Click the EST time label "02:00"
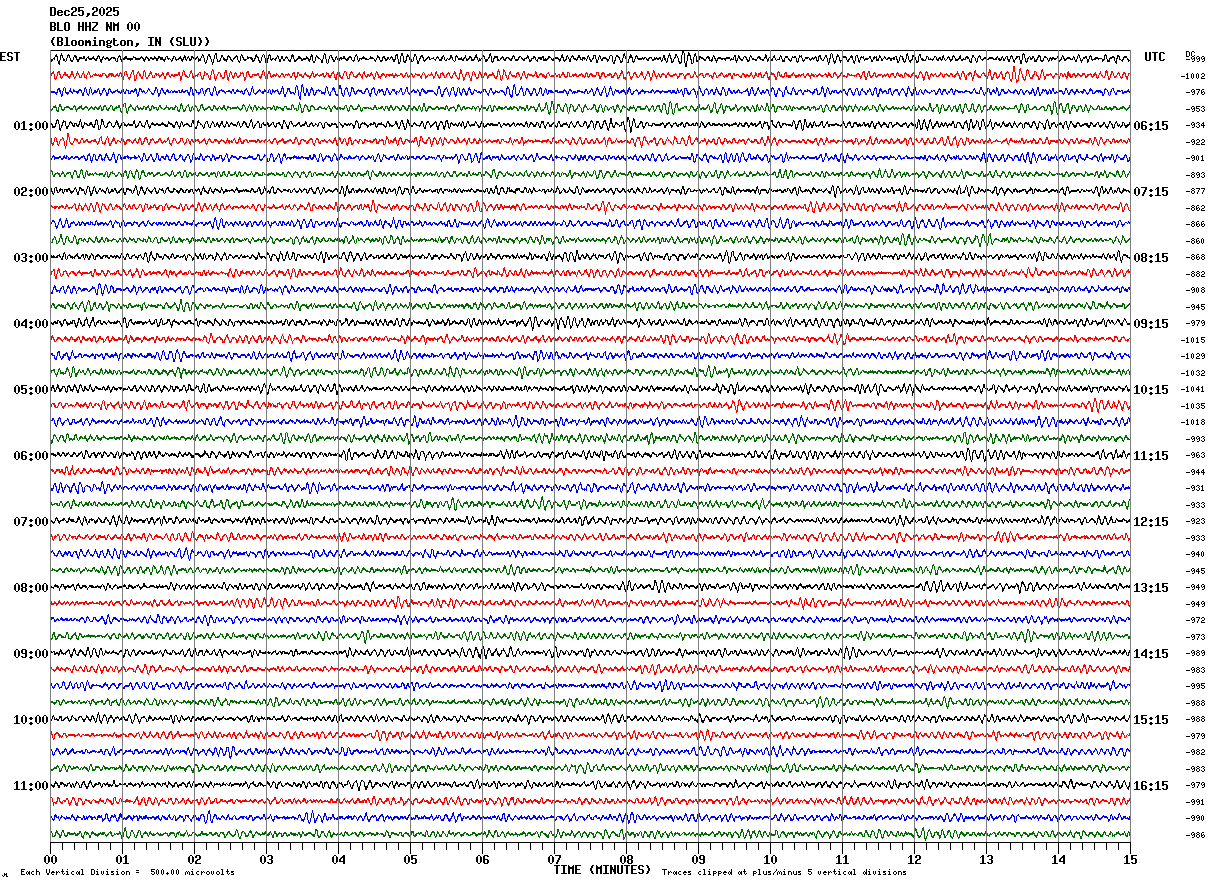The height and width of the screenshot is (886, 1210). (x=31, y=192)
